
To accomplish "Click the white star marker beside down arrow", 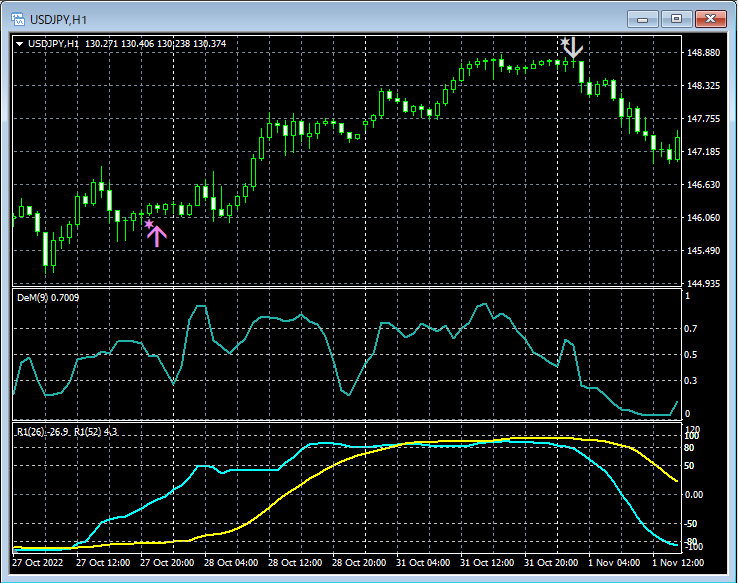I will pos(565,42).
